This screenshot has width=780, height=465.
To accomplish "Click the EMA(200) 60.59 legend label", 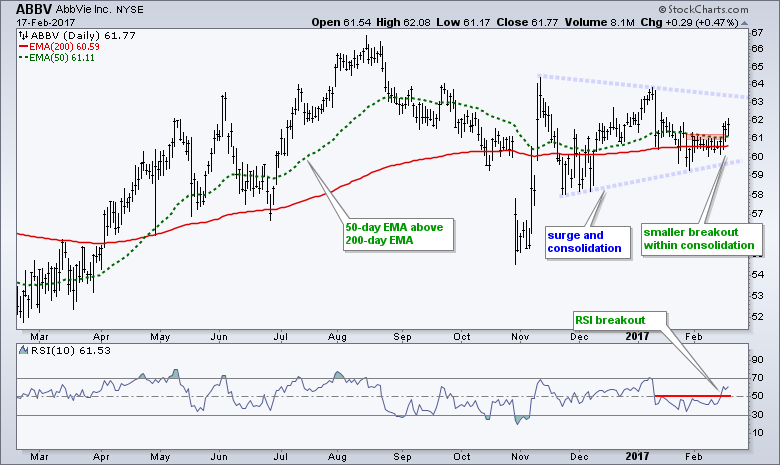I will coord(64,47).
